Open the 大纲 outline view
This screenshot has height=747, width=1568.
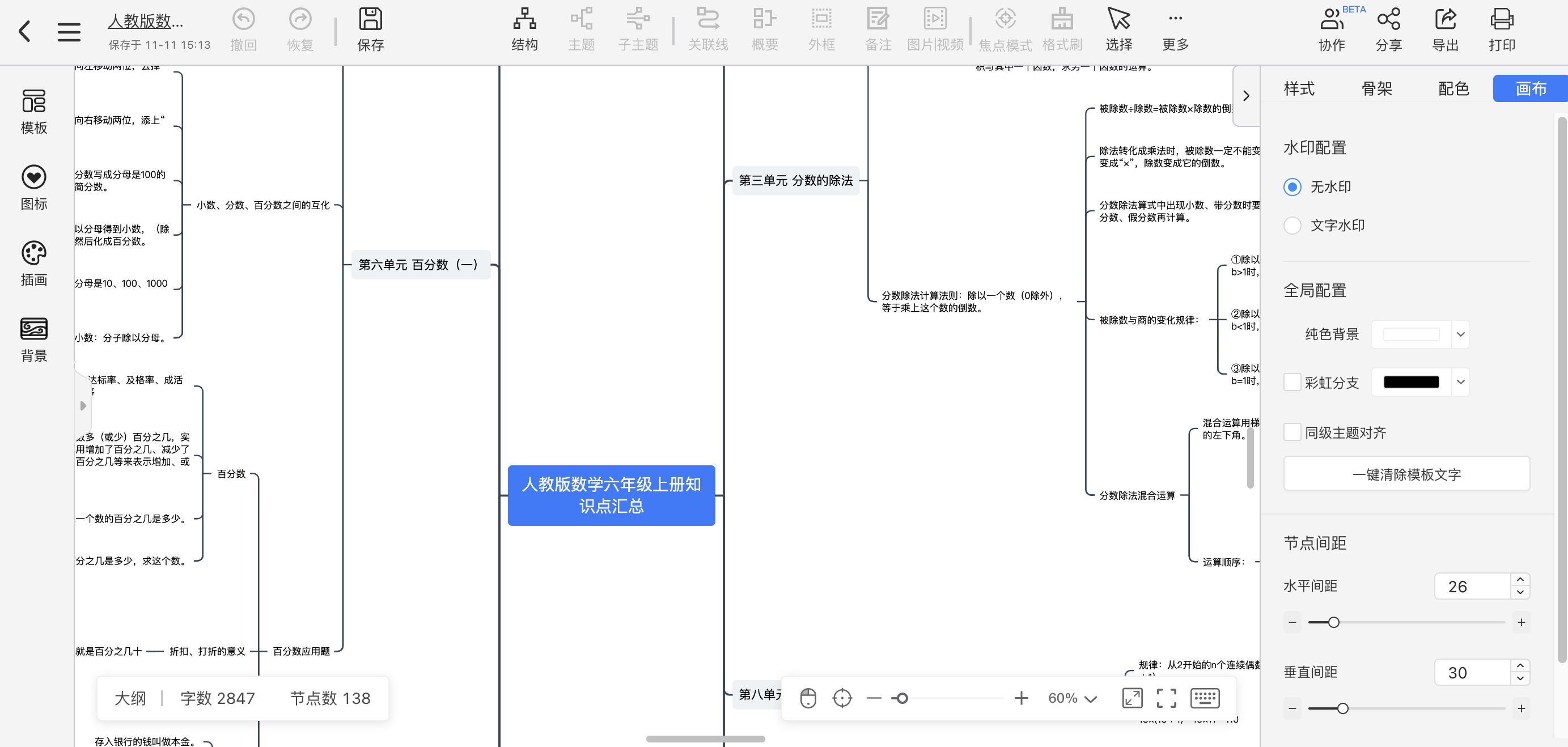coord(130,698)
